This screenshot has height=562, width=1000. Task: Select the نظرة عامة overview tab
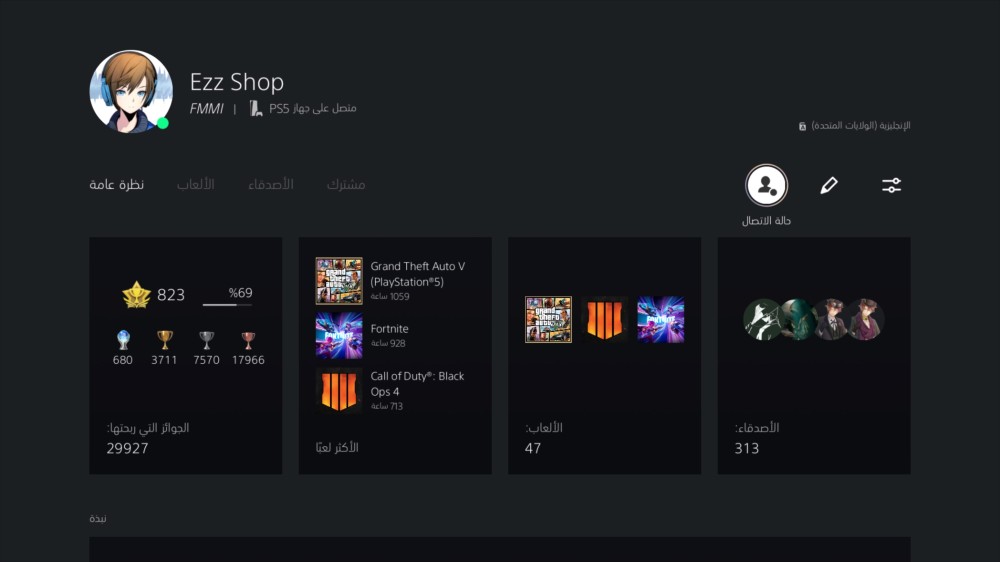click(x=117, y=184)
